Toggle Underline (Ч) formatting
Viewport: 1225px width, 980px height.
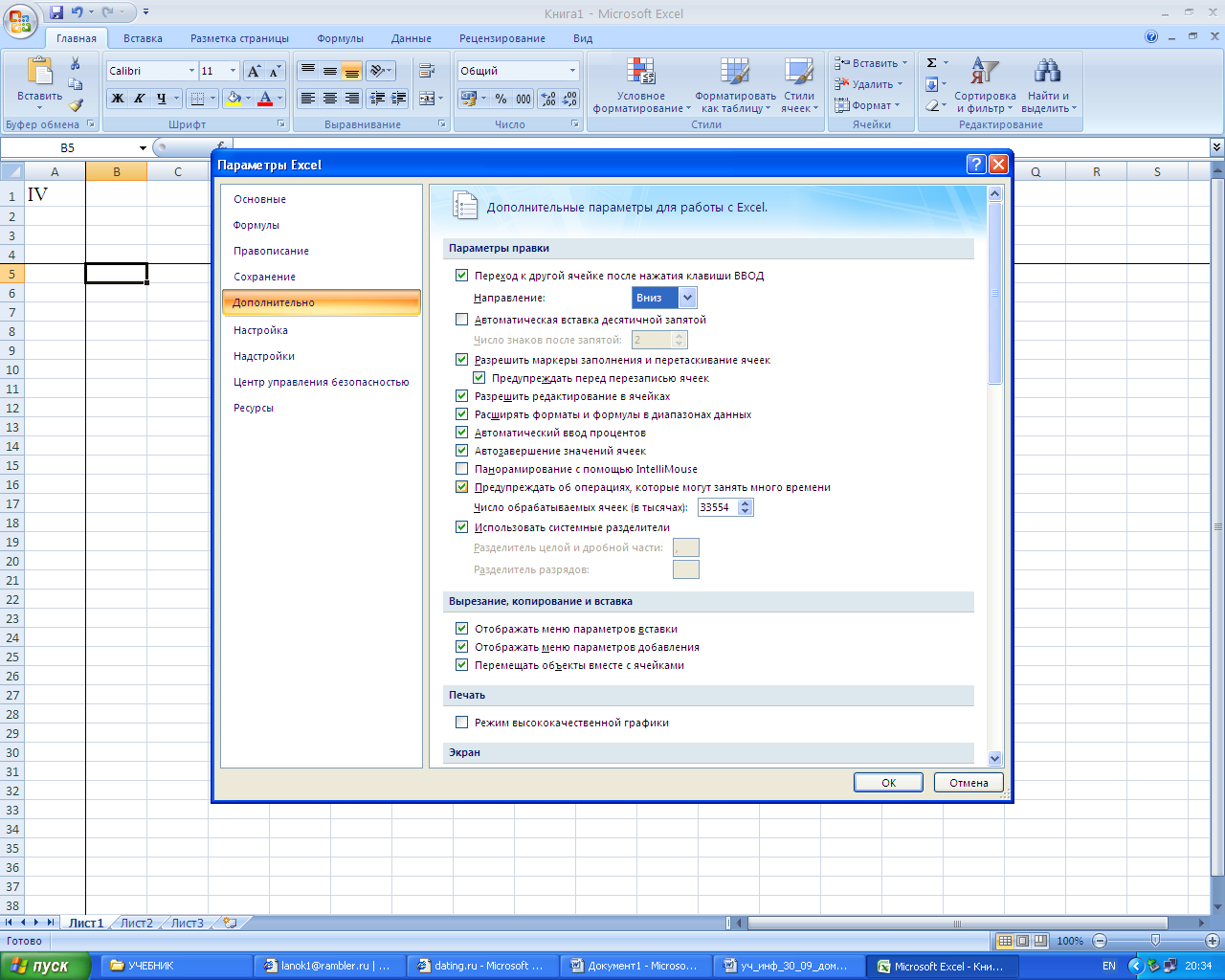(x=161, y=98)
